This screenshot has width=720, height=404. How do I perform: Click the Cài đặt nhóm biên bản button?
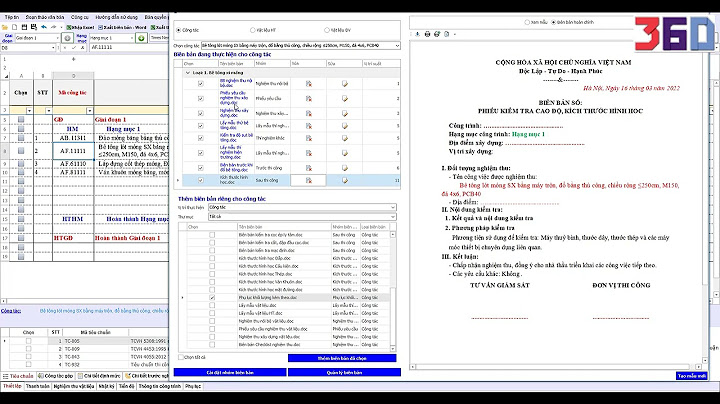click(x=230, y=372)
